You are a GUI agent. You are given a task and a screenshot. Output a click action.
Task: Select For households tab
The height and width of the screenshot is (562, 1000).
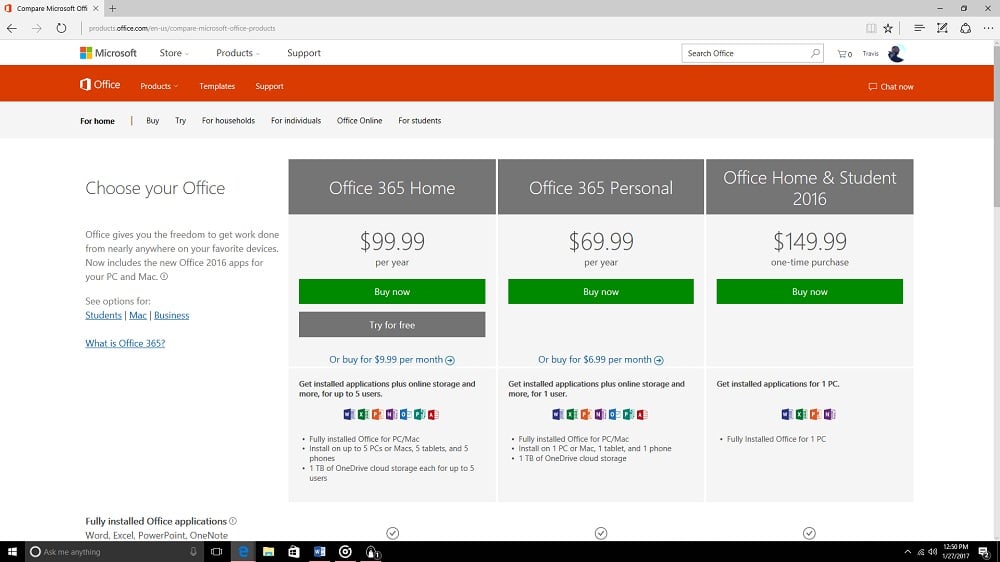pyautogui.click(x=228, y=121)
